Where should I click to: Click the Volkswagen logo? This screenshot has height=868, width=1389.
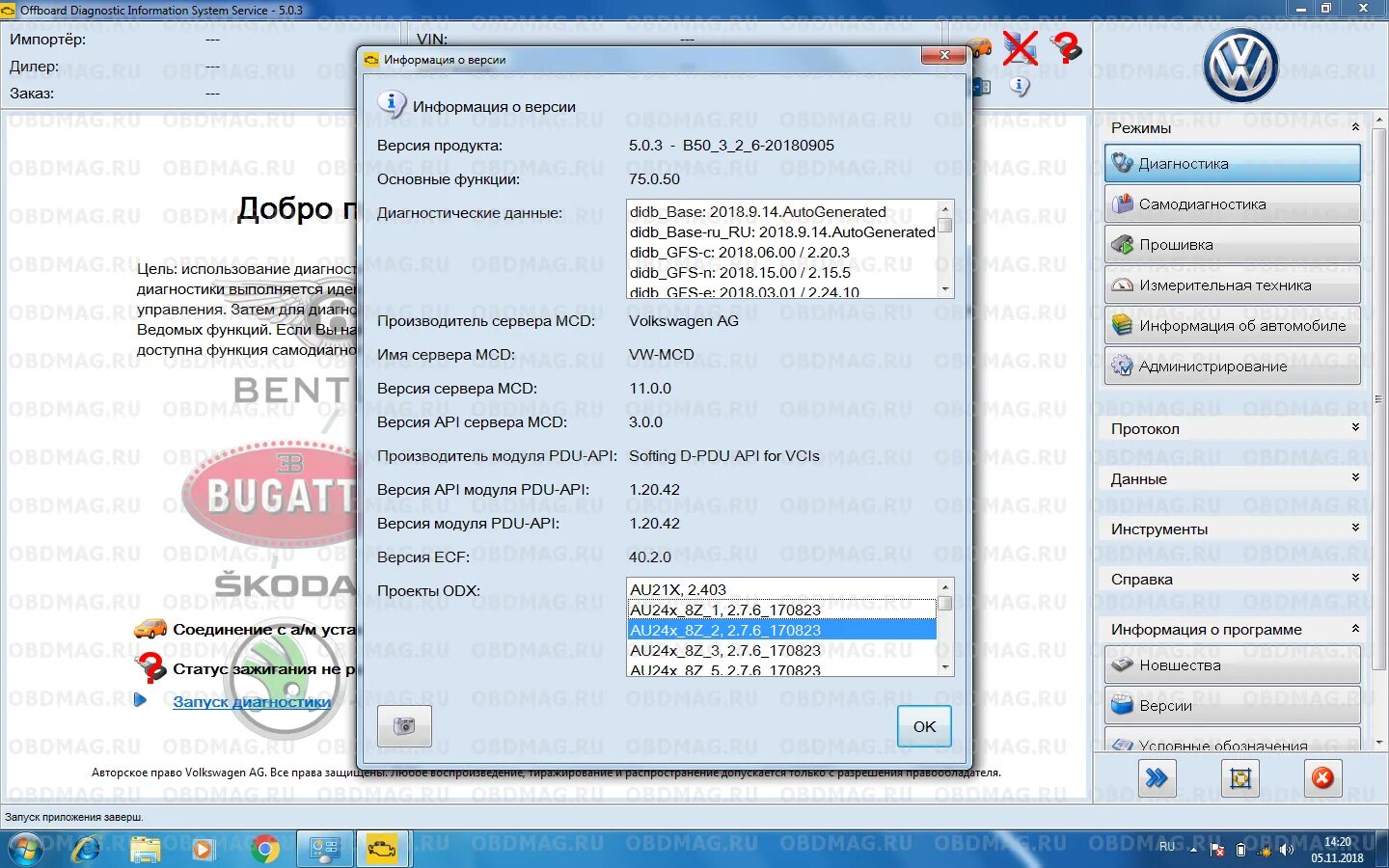(1240, 66)
